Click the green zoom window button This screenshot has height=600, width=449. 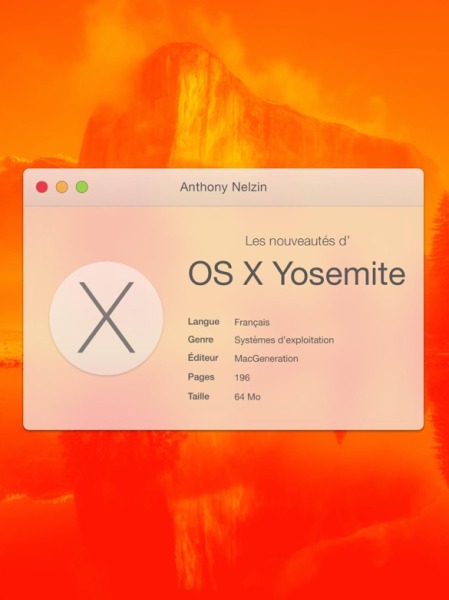click(82, 187)
